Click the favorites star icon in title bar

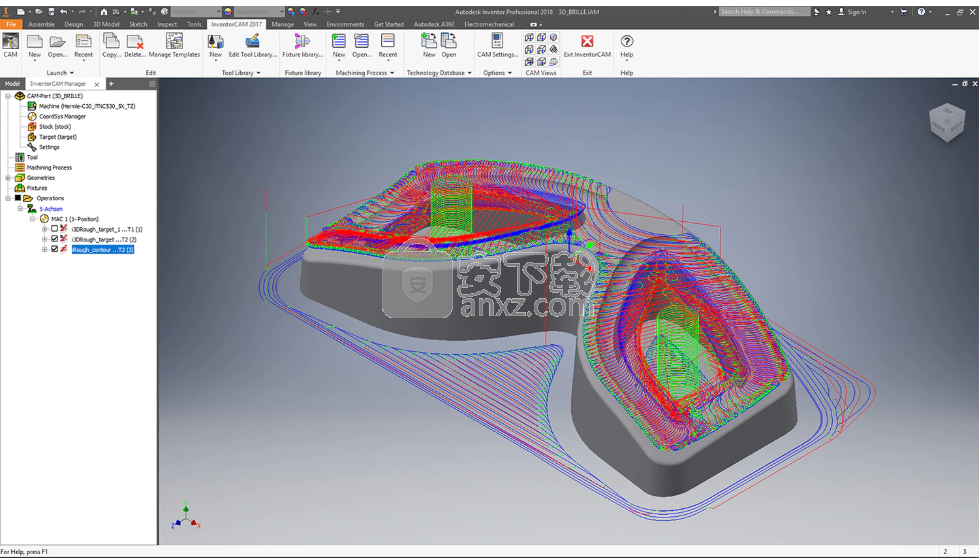(x=829, y=11)
